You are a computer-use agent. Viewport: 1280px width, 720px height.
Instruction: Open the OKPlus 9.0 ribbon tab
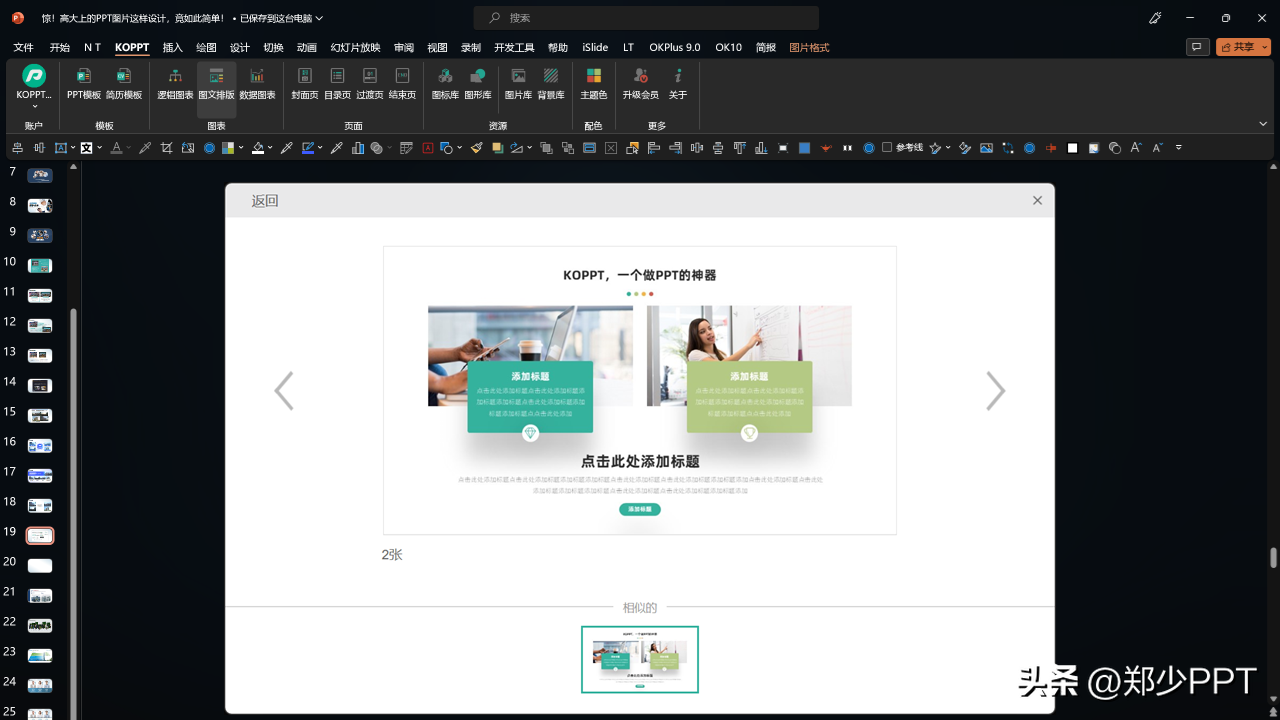675,47
